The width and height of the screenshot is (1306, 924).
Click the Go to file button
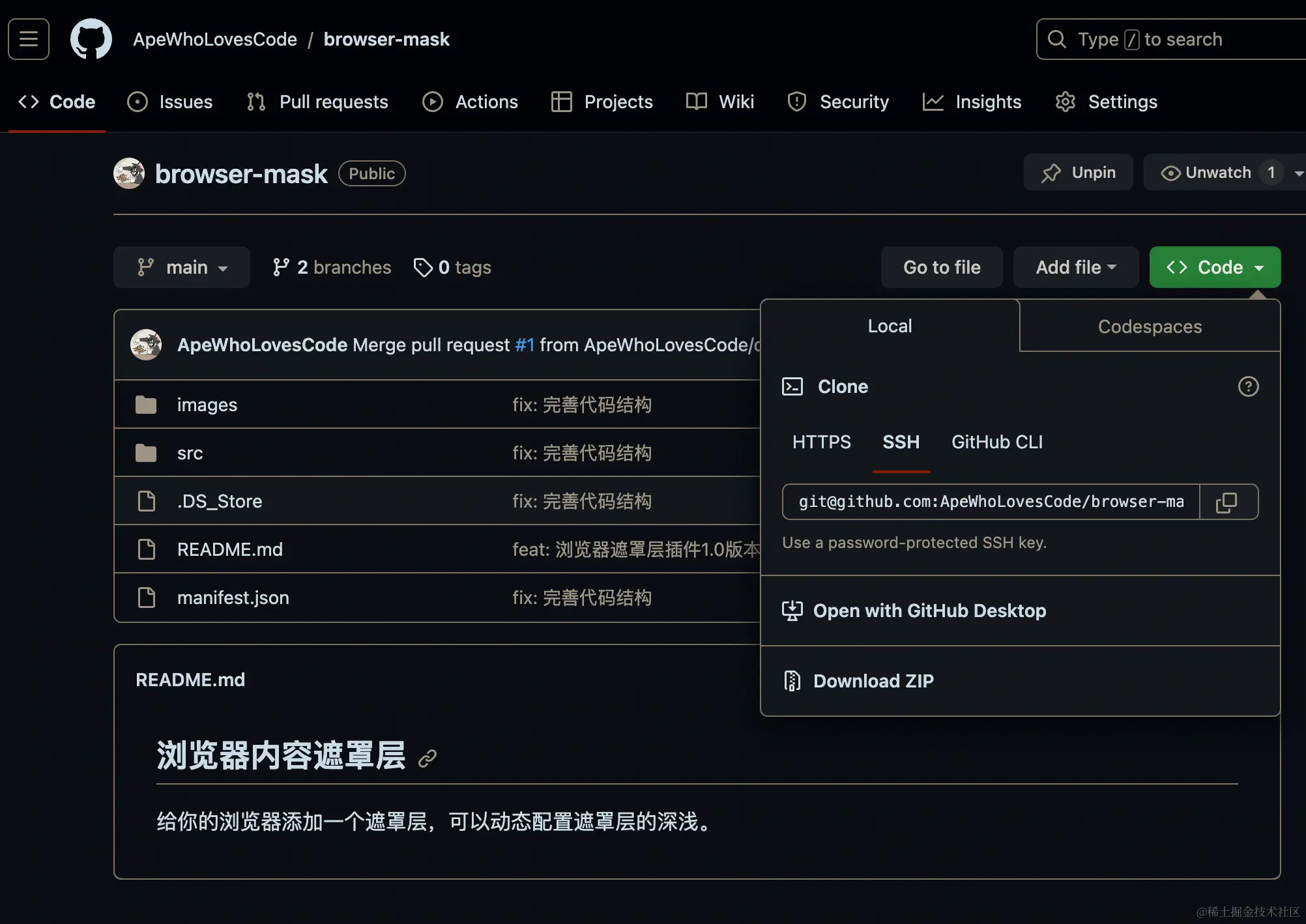[x=942, y=267]
